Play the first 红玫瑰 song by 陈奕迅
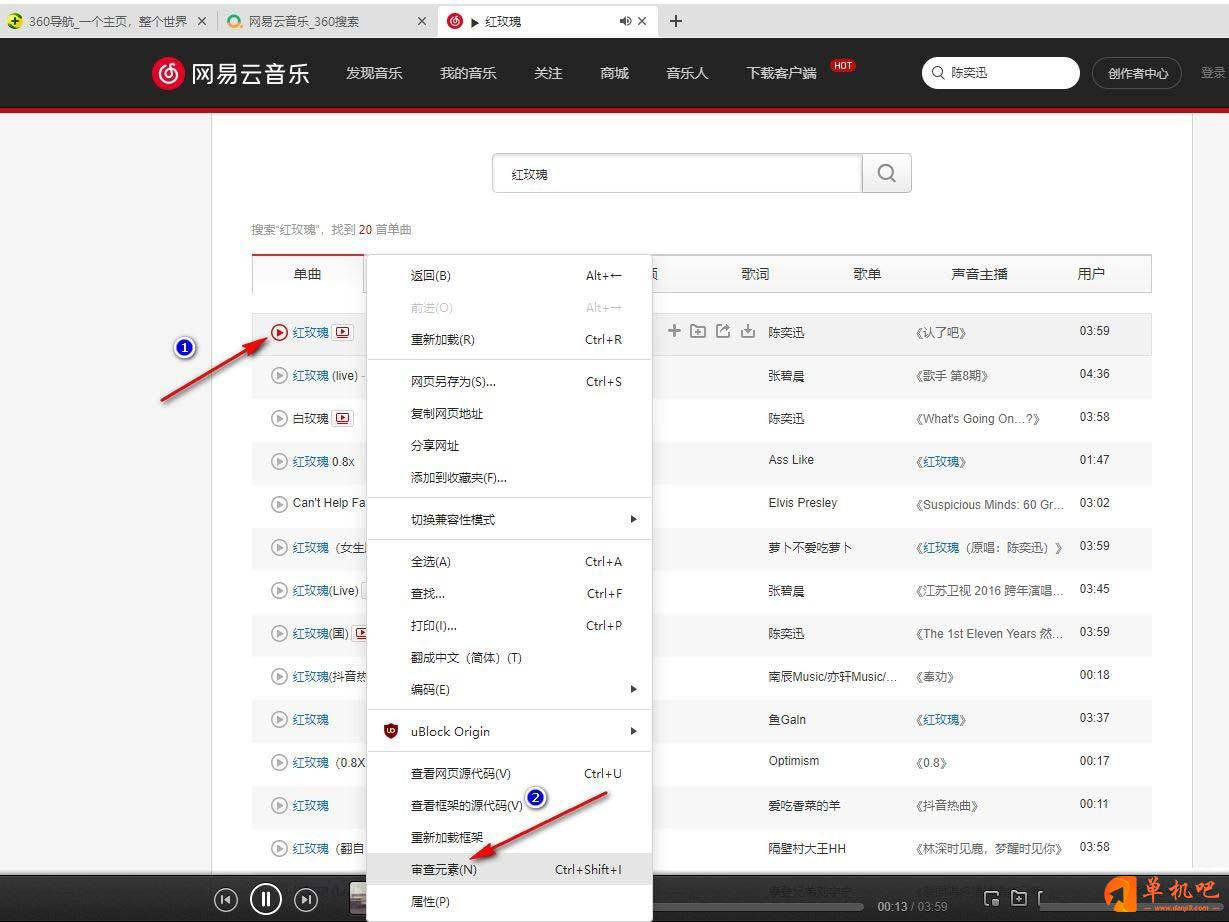 click(x=279, y=332)
